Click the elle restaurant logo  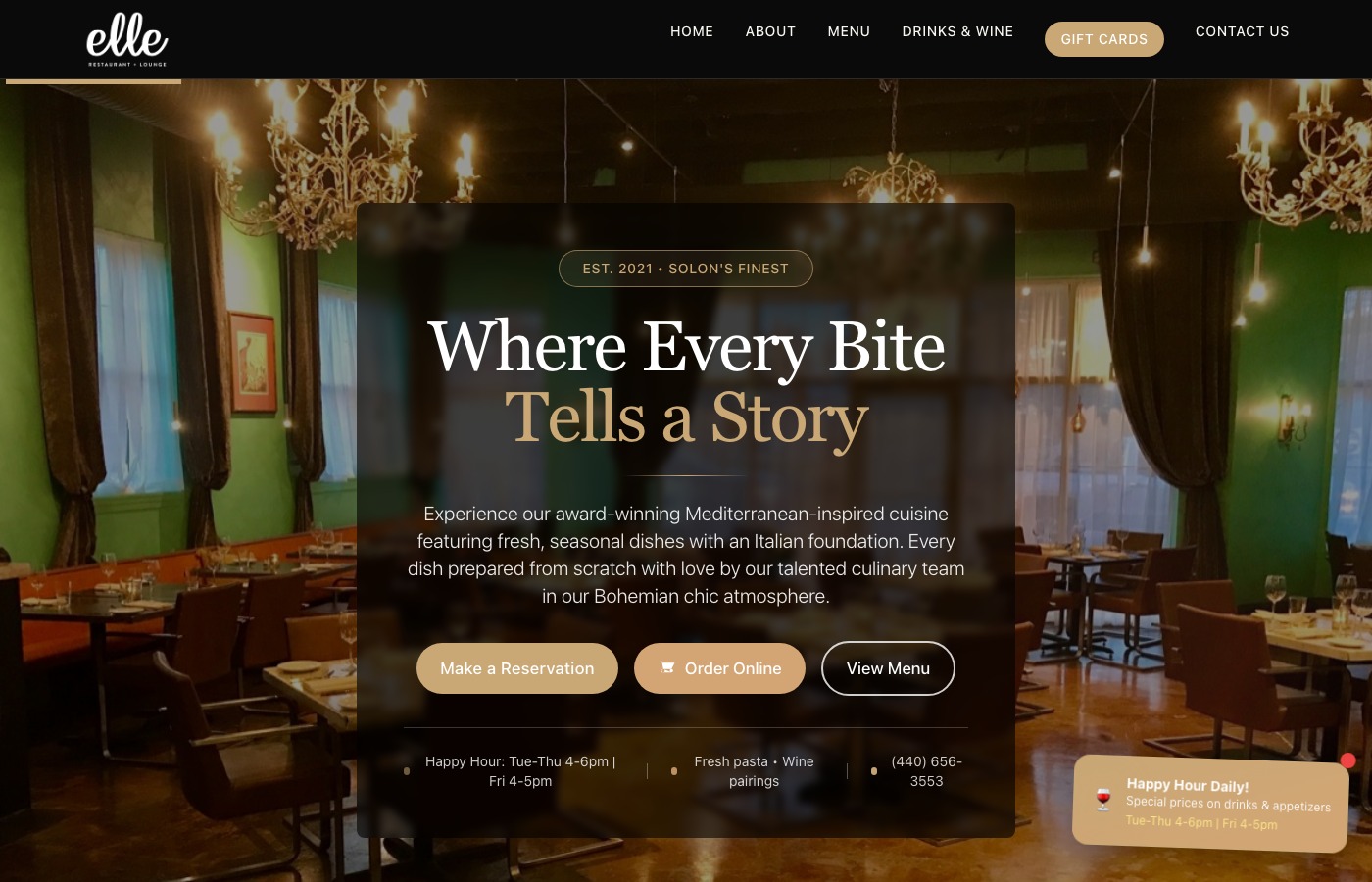pyautogui.click(x=127, y=39)
